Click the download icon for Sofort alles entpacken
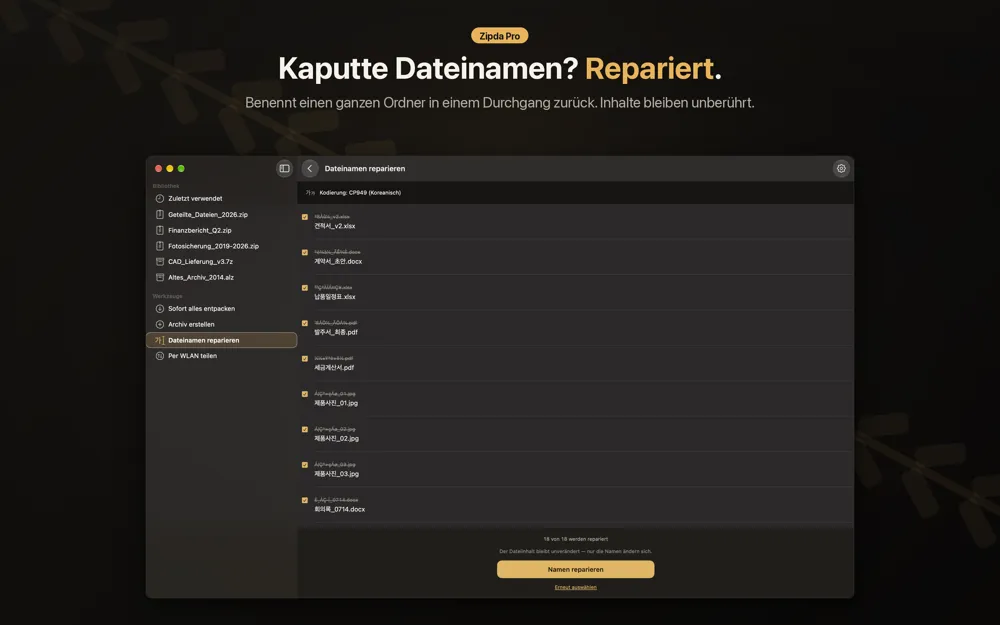 160,309
